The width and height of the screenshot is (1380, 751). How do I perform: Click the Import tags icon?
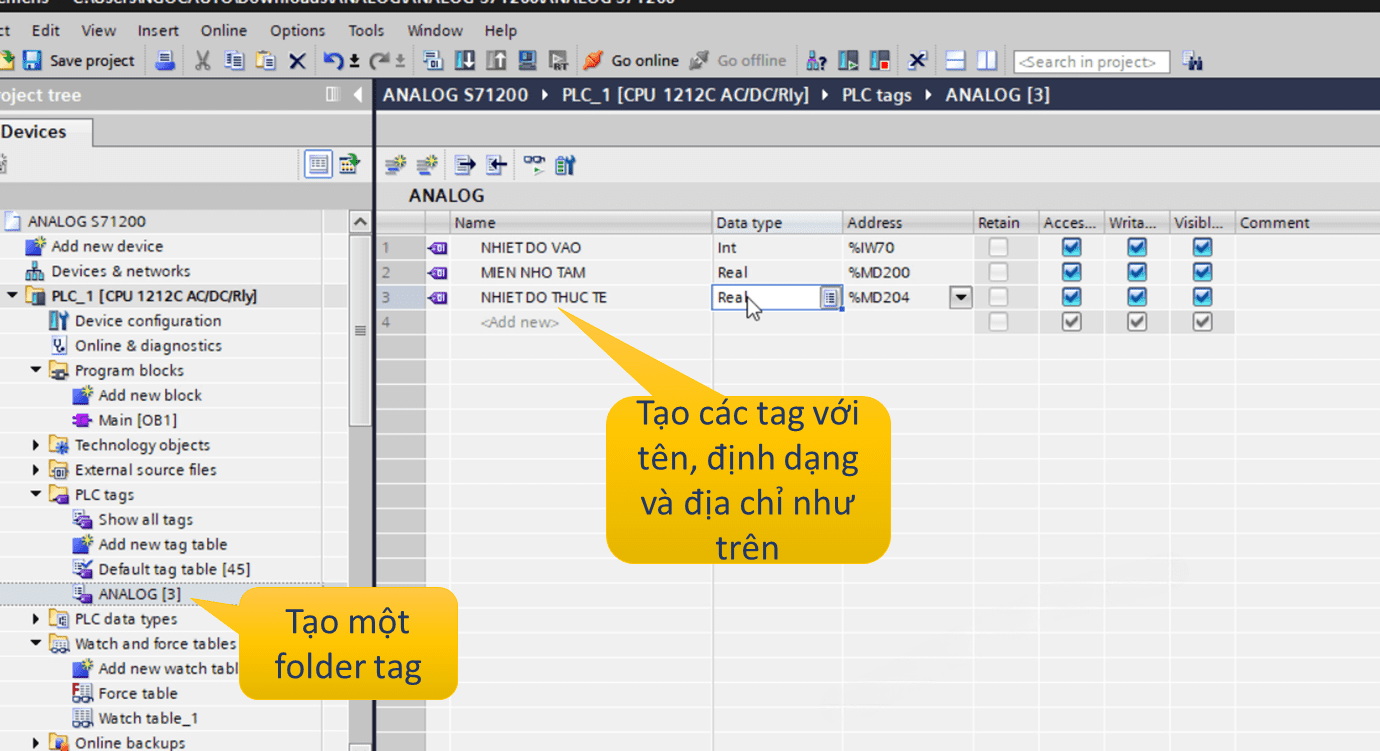[496, 165]
